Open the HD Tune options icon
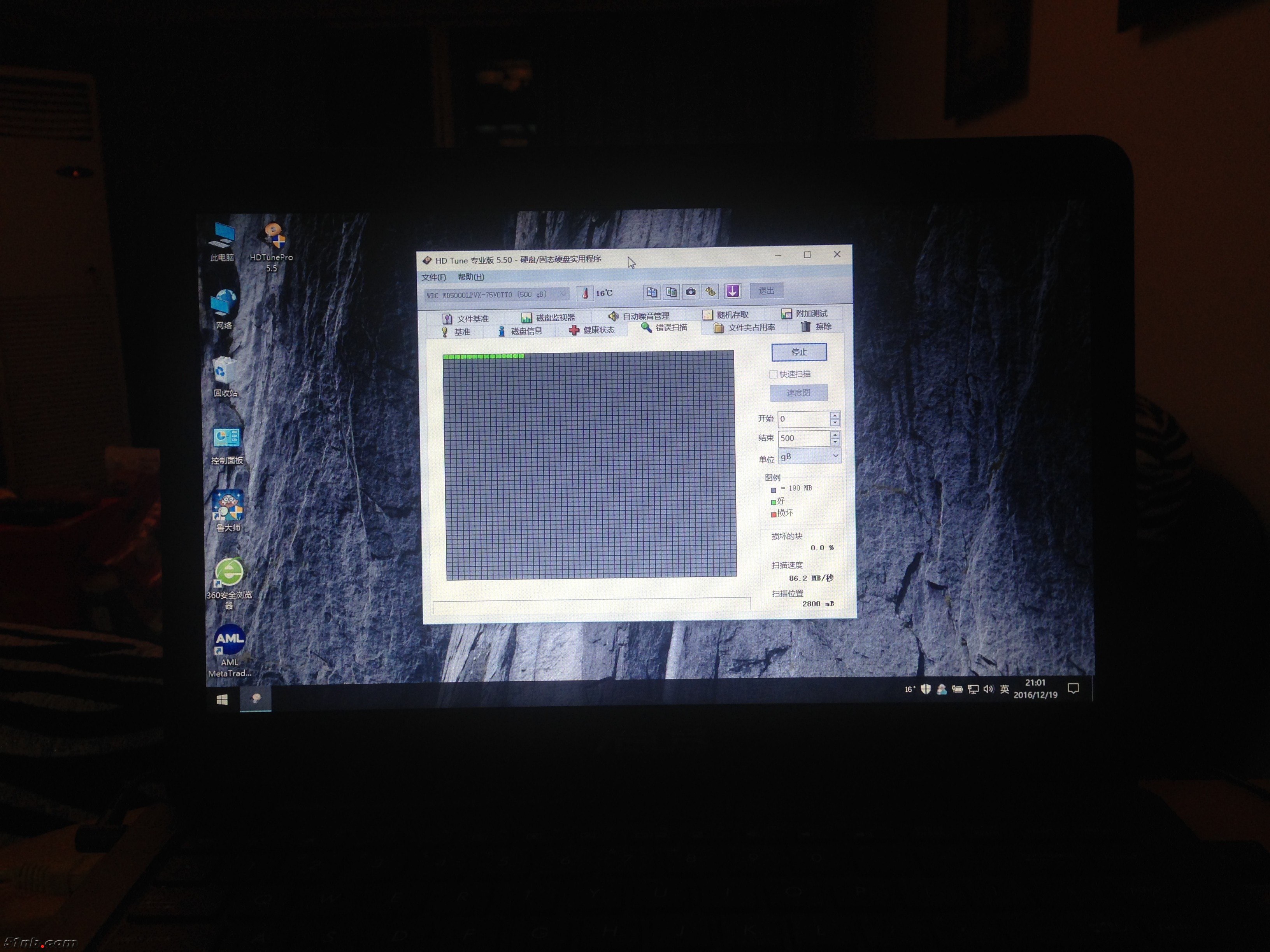 pyautogui.click(x=710, y=292)
